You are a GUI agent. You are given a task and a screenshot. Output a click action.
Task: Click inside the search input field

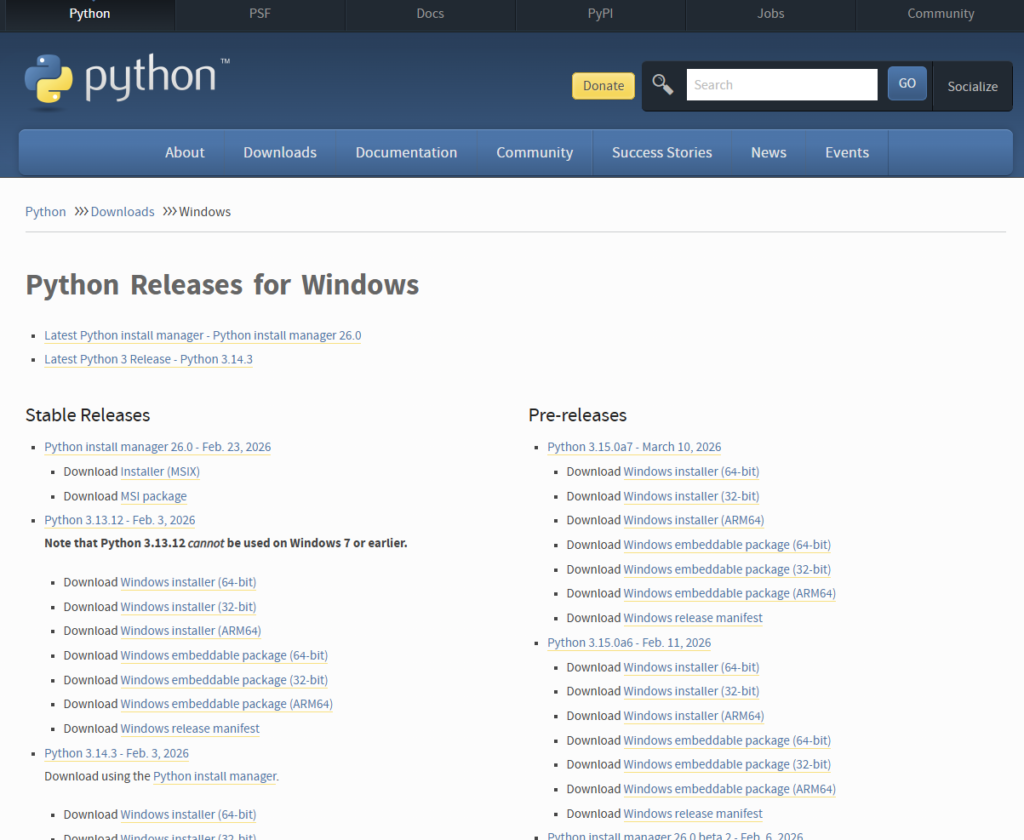781,84
